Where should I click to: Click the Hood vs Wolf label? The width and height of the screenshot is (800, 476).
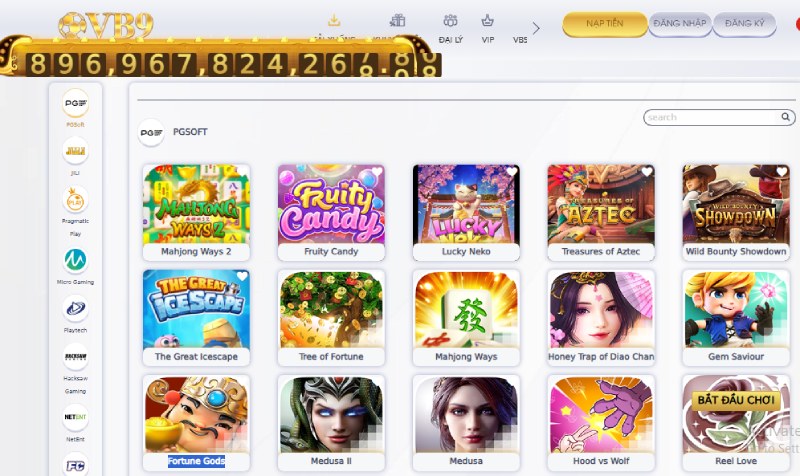[601, 461]
